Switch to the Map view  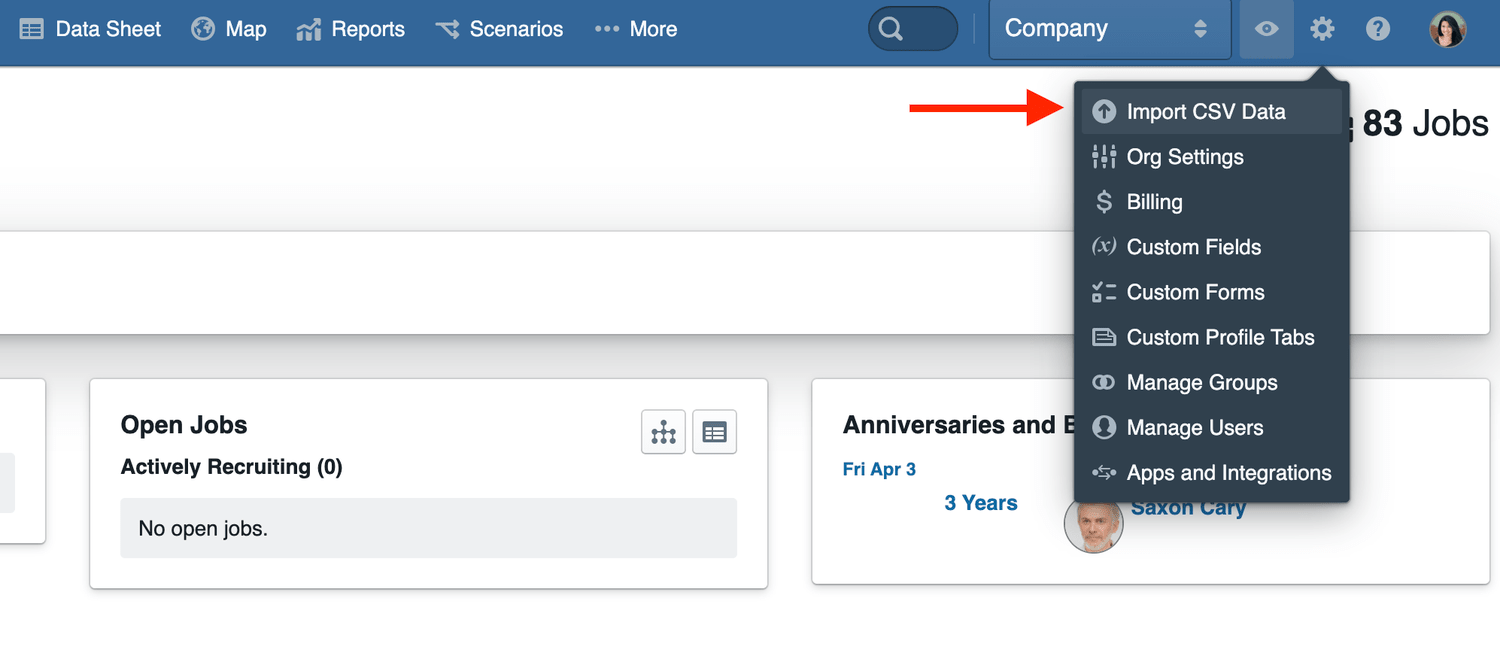click(229, 29)
